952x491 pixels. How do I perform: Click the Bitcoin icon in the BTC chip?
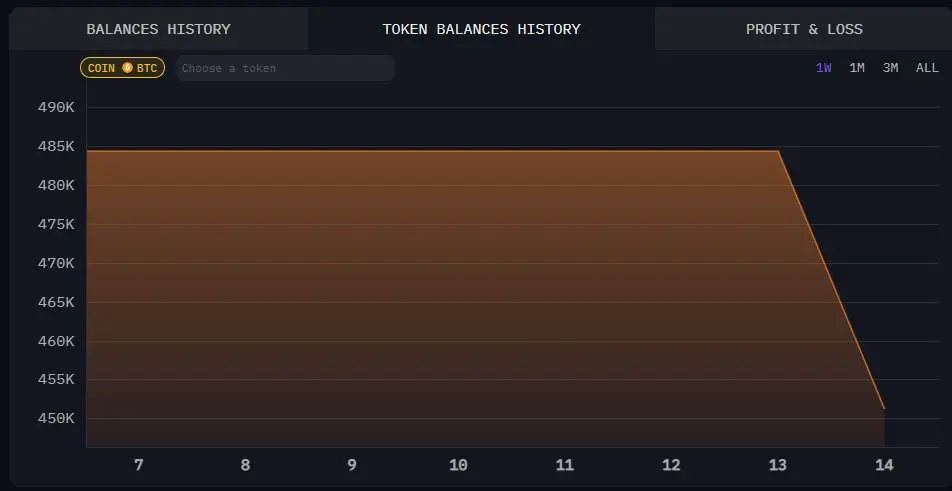click(x=128, y=68)
